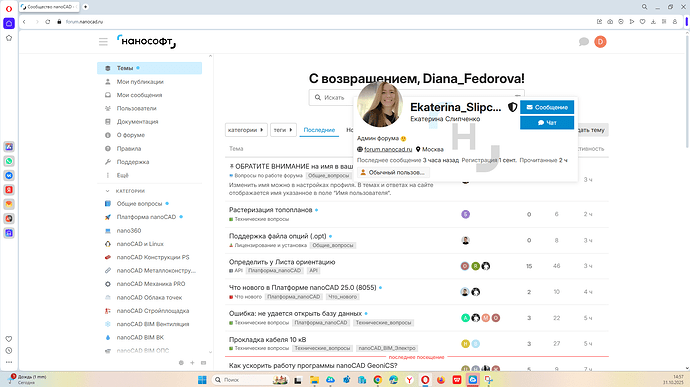The height and width of the screenshot is (387, 690).
Task: Open topic Прокладка кабеля 10 кВ
Action: 267,339
